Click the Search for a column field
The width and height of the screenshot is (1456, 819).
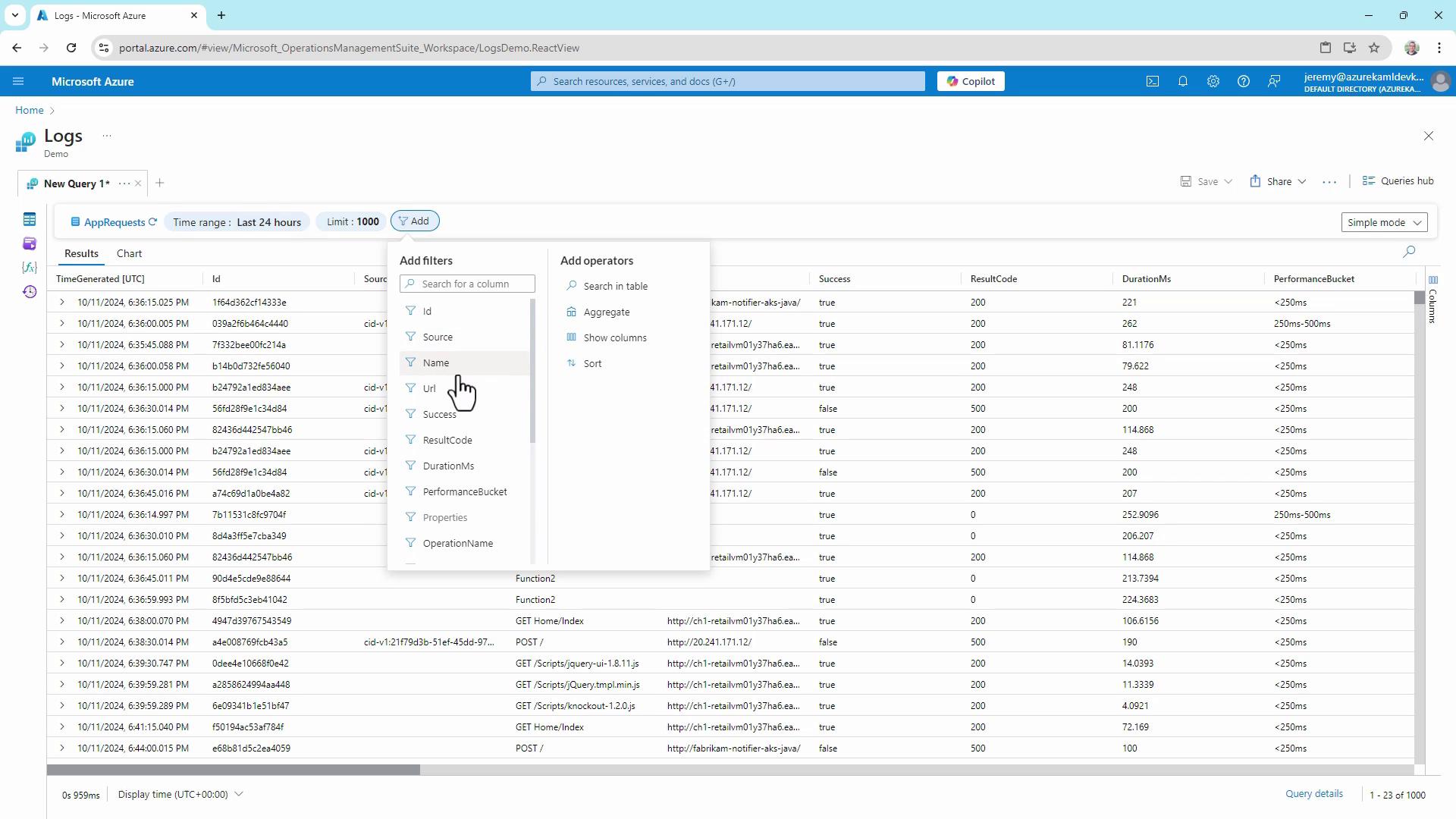[x=467, y=284]
